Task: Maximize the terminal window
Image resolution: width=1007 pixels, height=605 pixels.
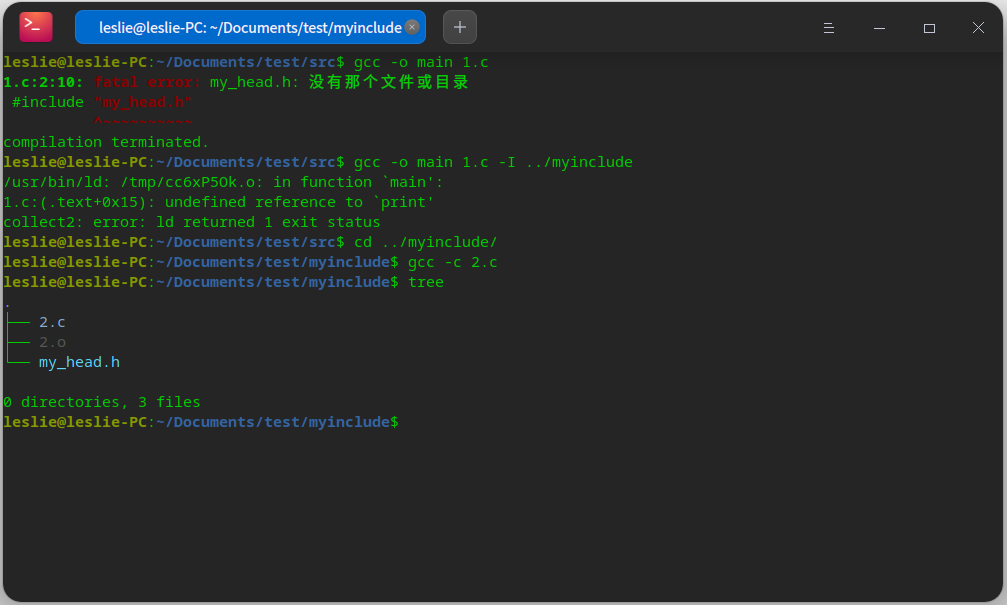Action: [929, 28]
